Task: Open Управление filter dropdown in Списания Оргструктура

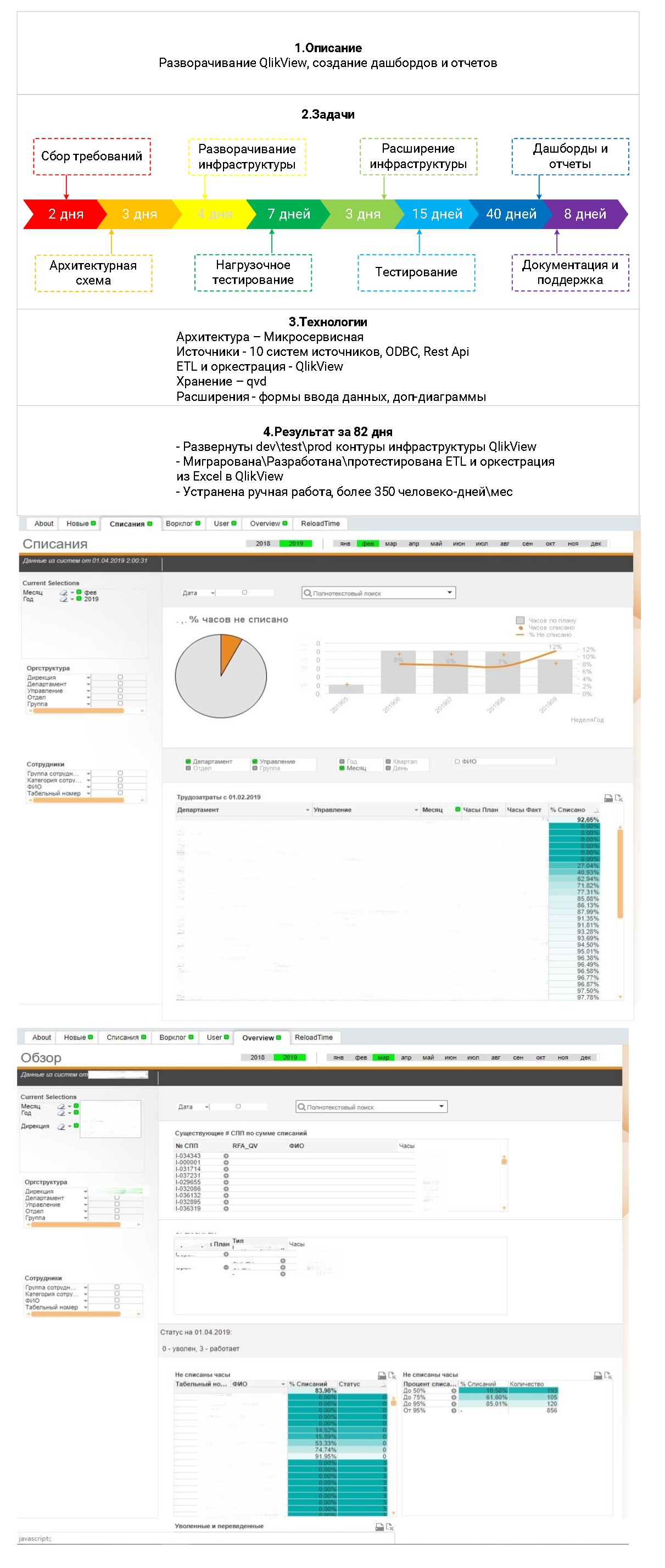Action: click(x=88, y=691)
